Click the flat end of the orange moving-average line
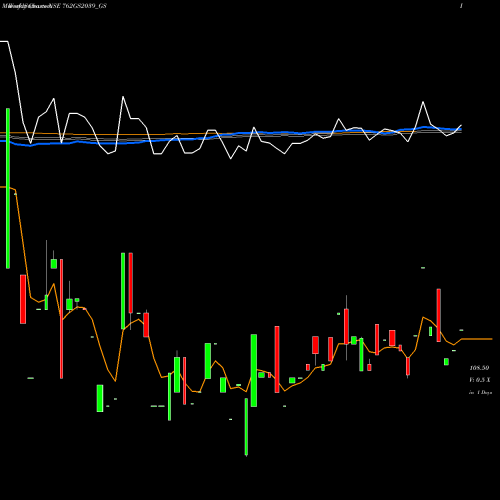Screen dimensions: 500x500 point(477,339)
